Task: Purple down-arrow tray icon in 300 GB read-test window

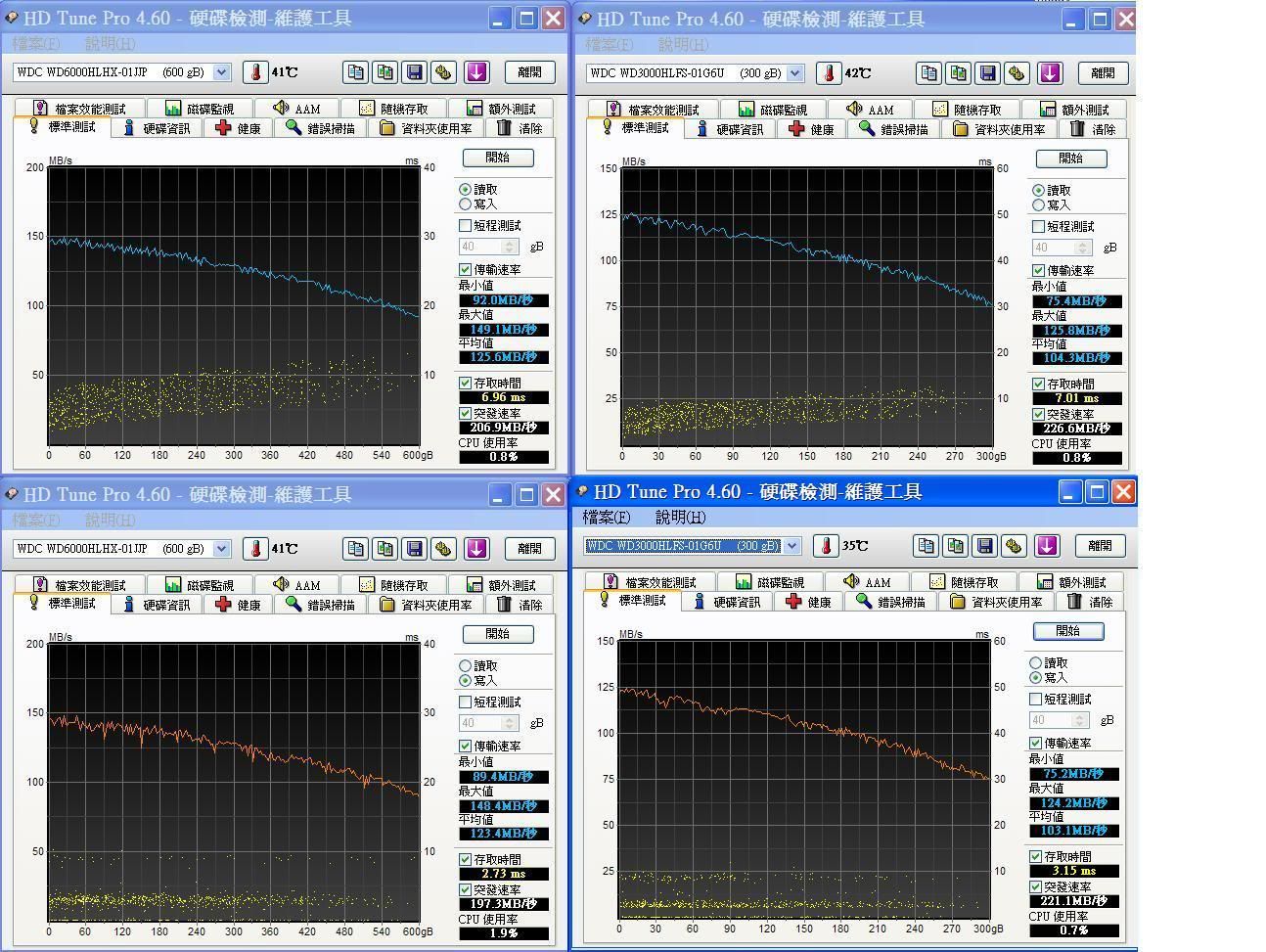Action: click(x=1050, y=72)
